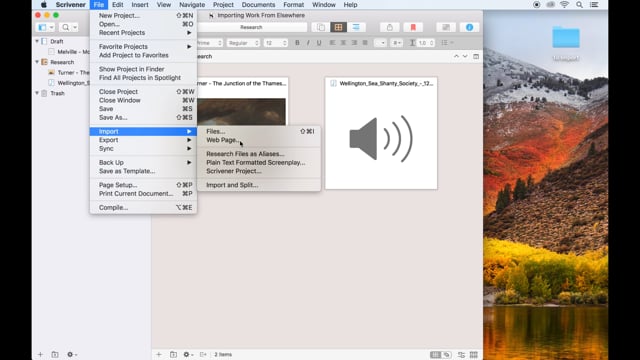The width and height of the screenshot is (640, 360).
Task: Collapse the Research folder in binder
Action: click(x=37, y=62)
